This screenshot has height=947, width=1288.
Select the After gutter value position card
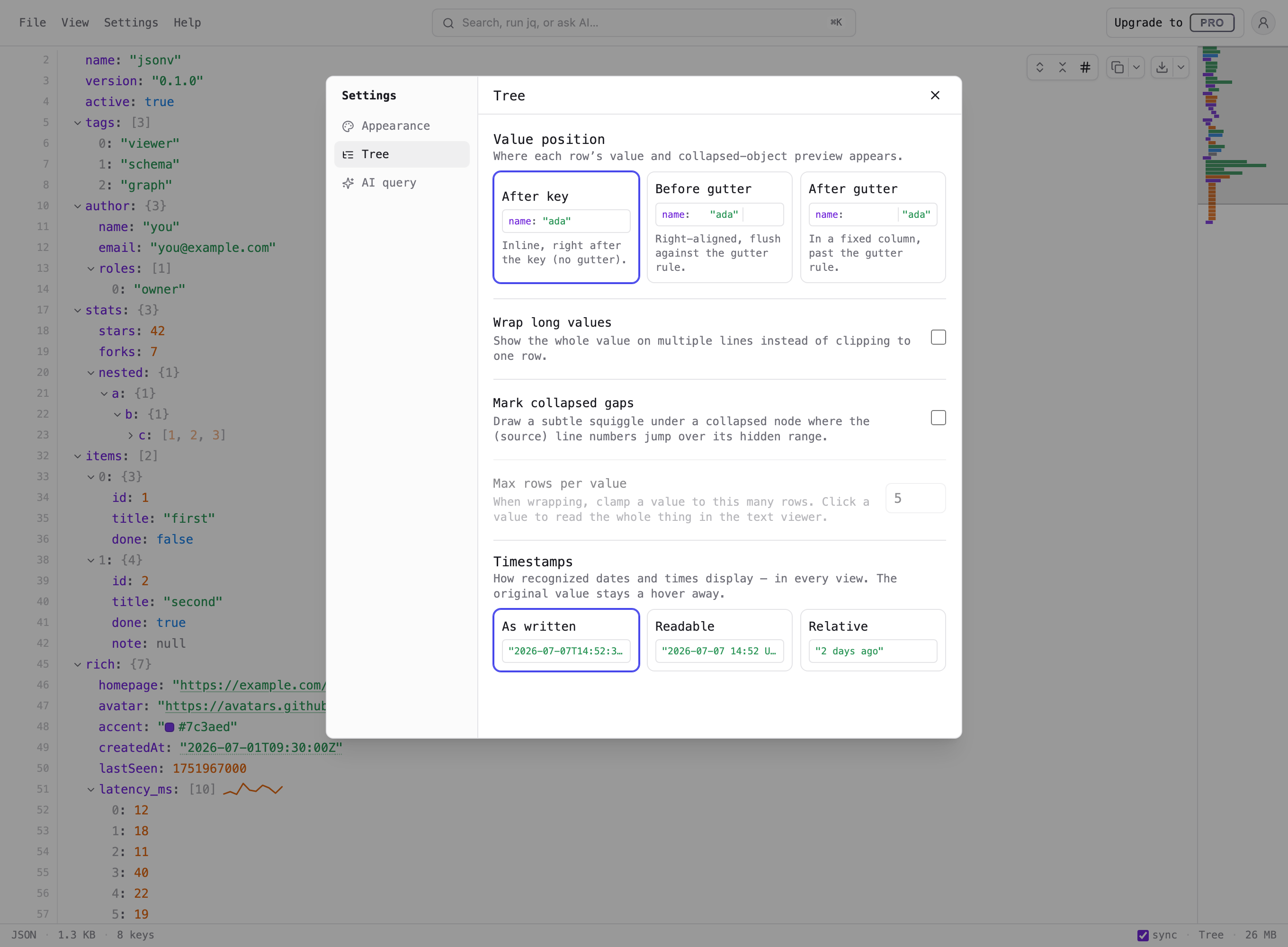click(x=873, y=227)
